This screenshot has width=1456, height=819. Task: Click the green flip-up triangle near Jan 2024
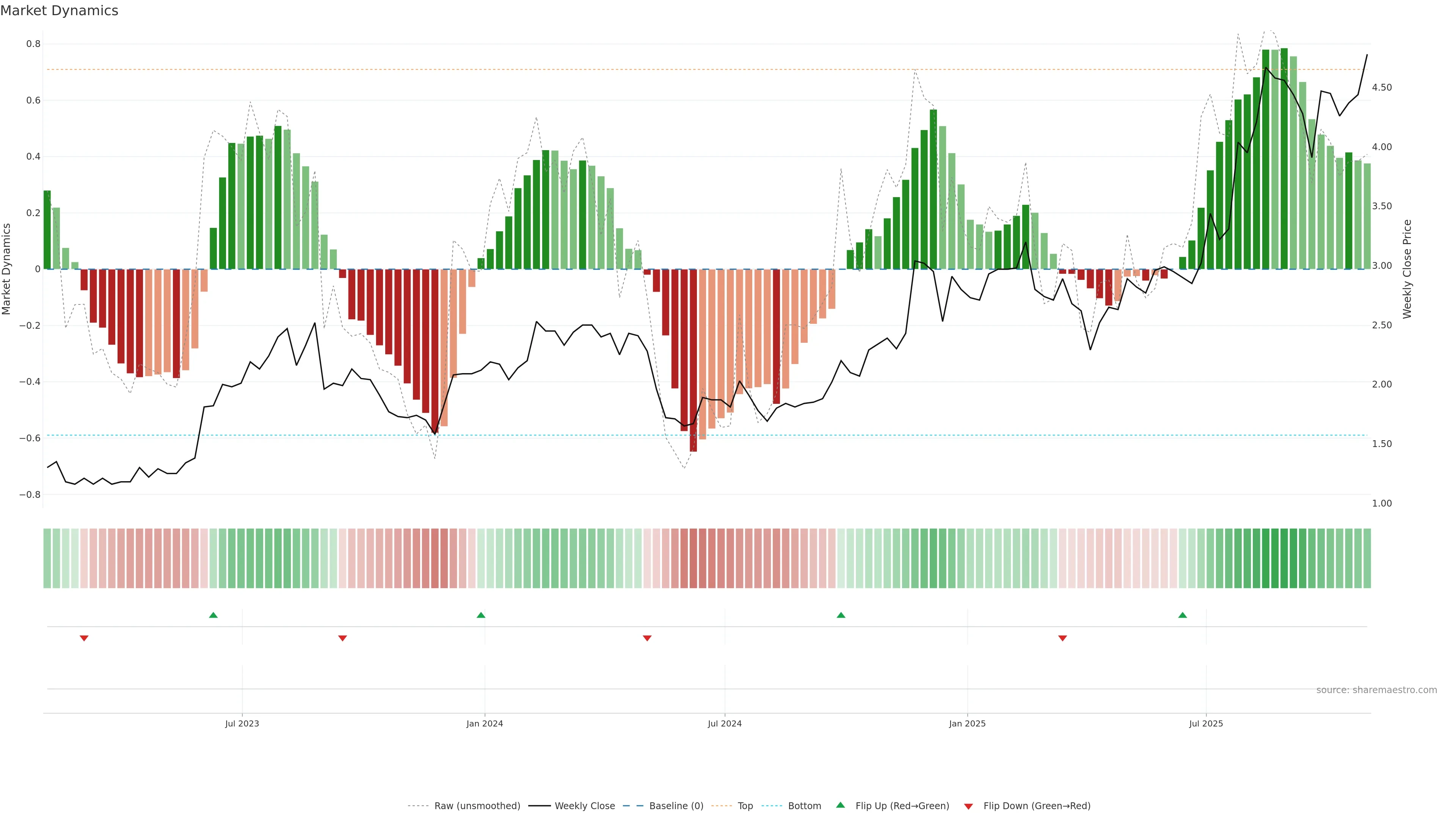coord(481,615)
